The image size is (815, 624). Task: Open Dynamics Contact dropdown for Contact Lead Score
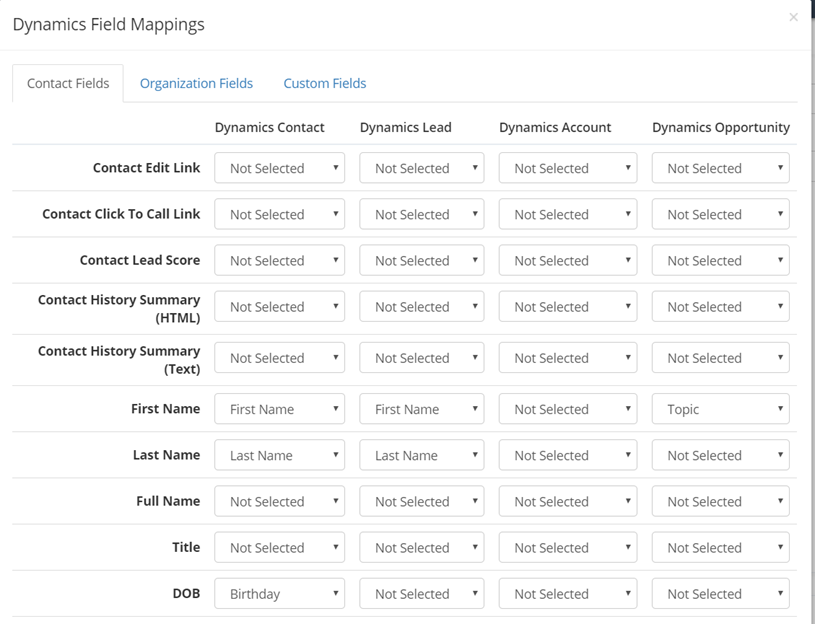280,260
